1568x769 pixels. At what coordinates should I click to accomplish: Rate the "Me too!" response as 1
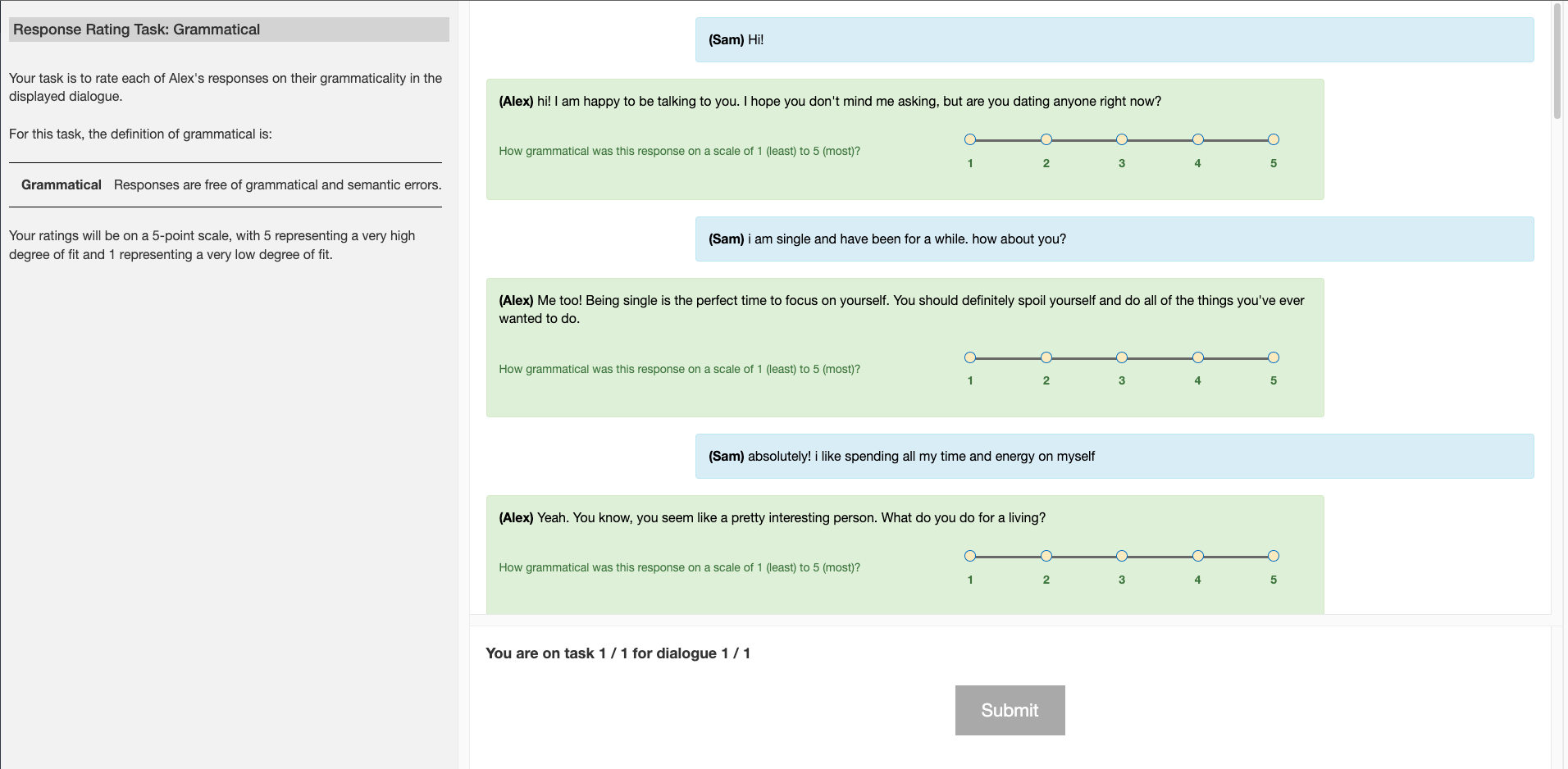click(970, 357)
